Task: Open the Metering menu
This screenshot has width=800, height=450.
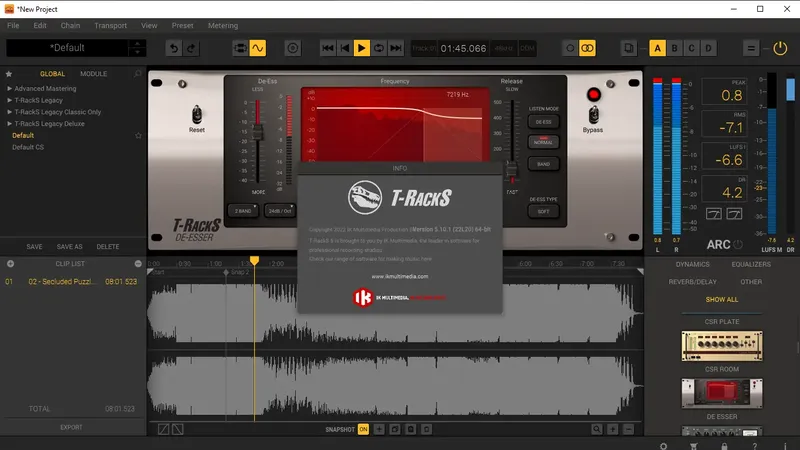Action: [x=222, y=26]
